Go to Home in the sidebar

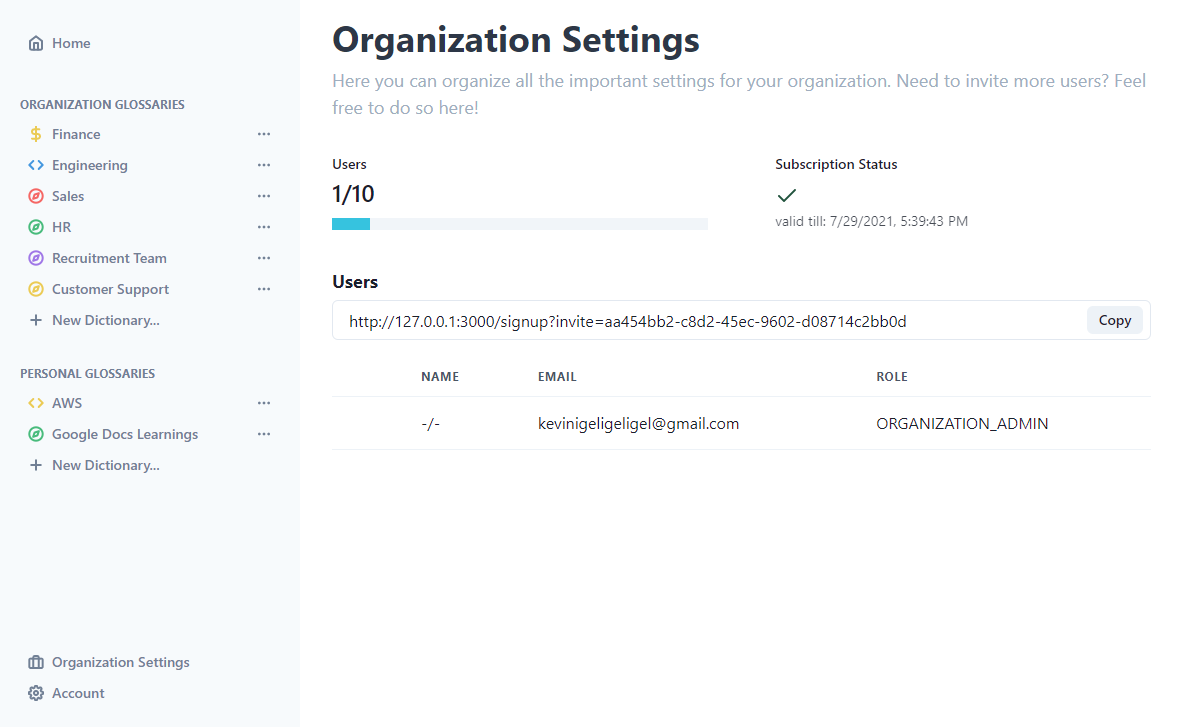click(71, 43)
